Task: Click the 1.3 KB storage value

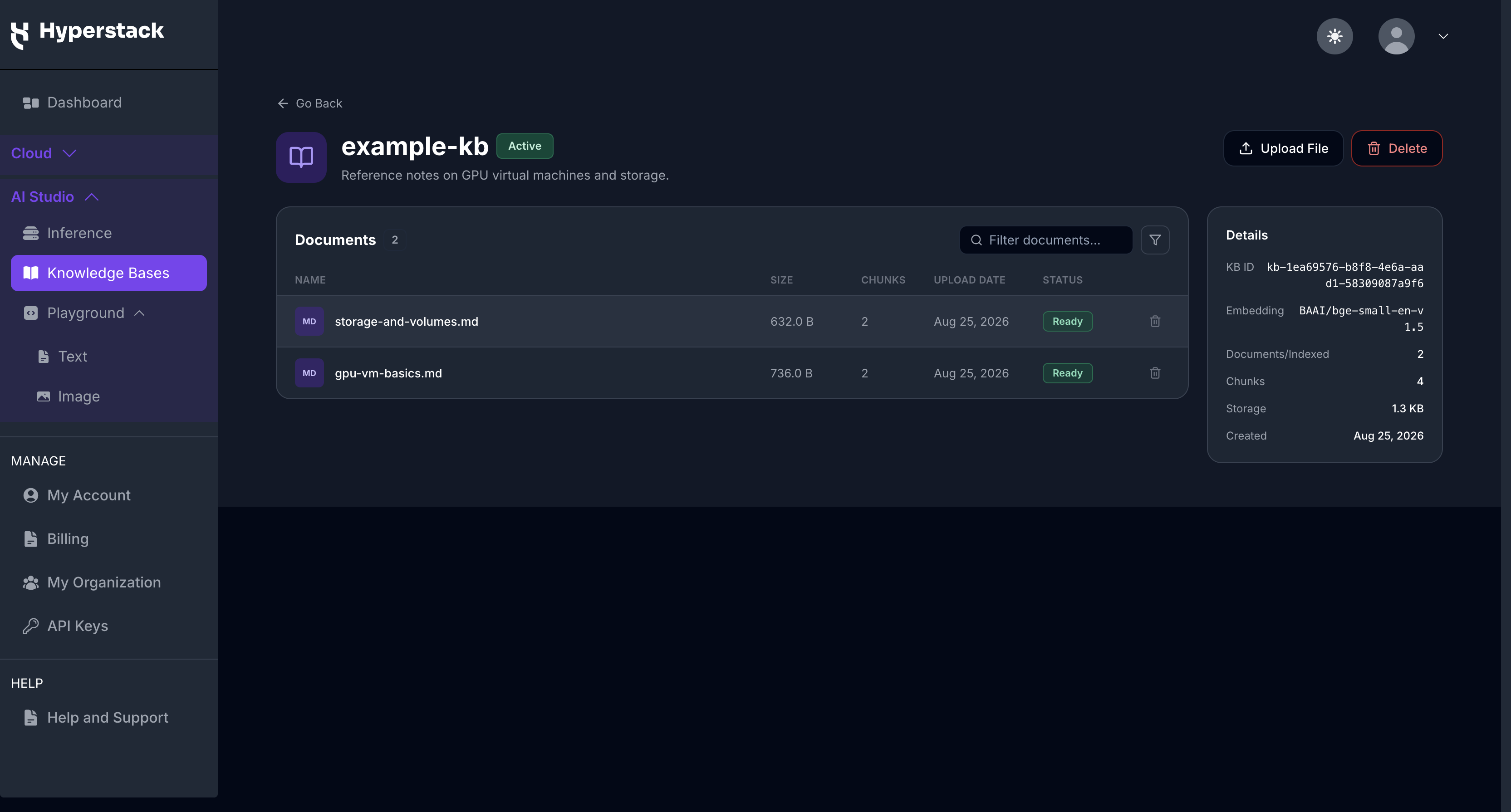Action: coord(1407,409)
